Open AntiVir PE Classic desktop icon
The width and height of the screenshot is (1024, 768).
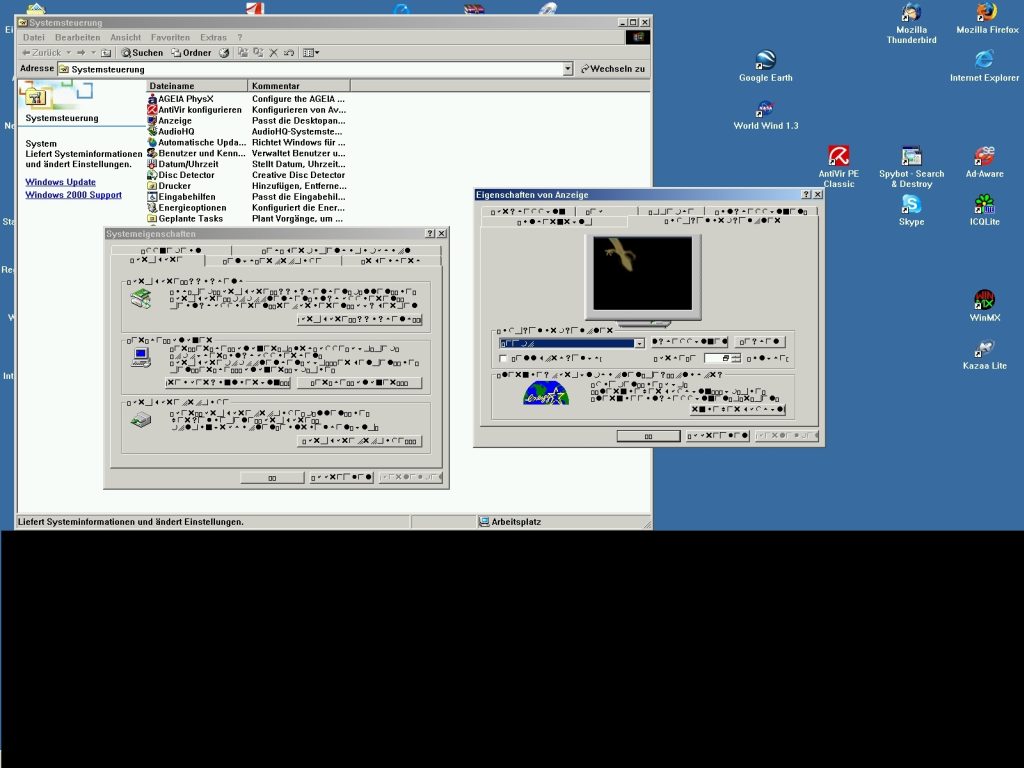tap(839, 167)
